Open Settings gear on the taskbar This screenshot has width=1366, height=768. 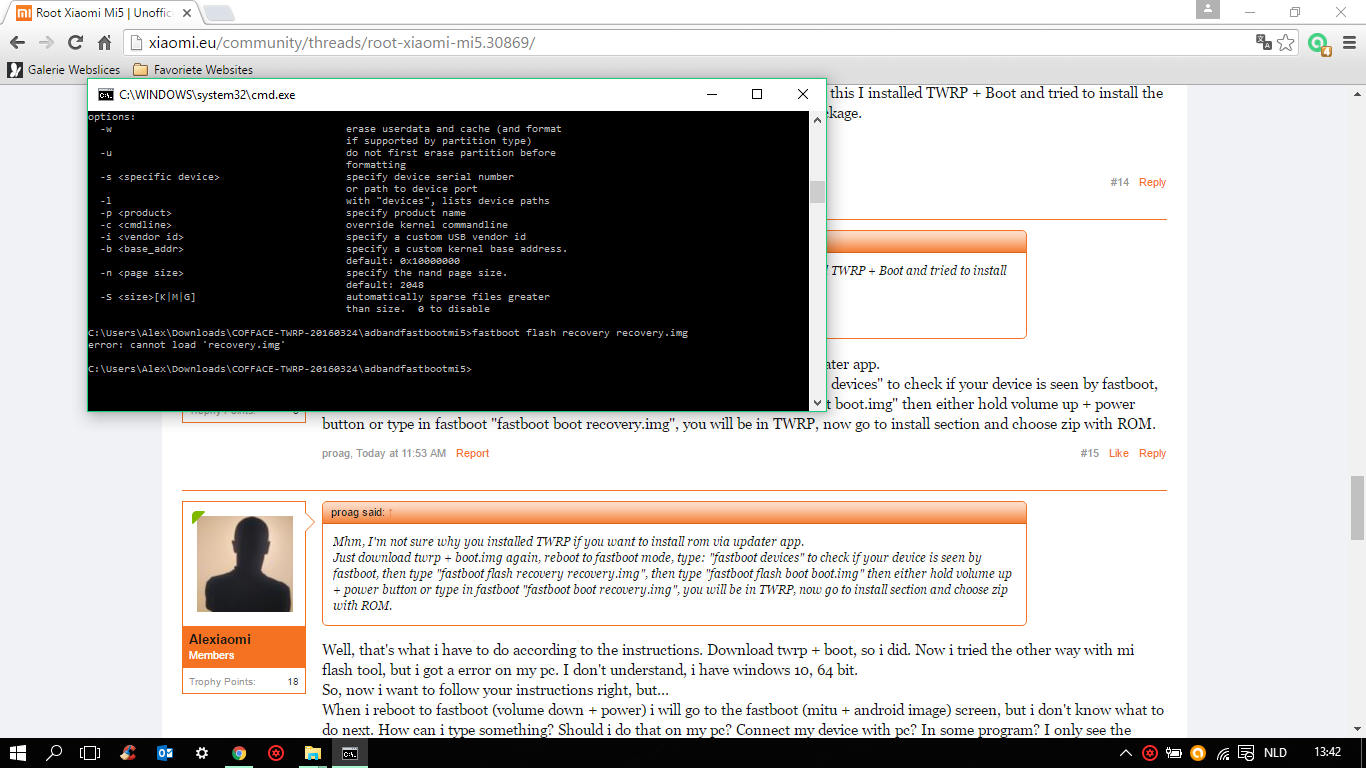click(x=202, y=753)
